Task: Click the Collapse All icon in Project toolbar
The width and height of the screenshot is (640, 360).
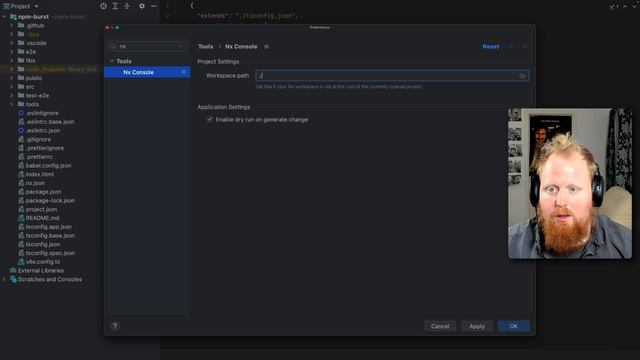Action: click(x=127, y=6)
